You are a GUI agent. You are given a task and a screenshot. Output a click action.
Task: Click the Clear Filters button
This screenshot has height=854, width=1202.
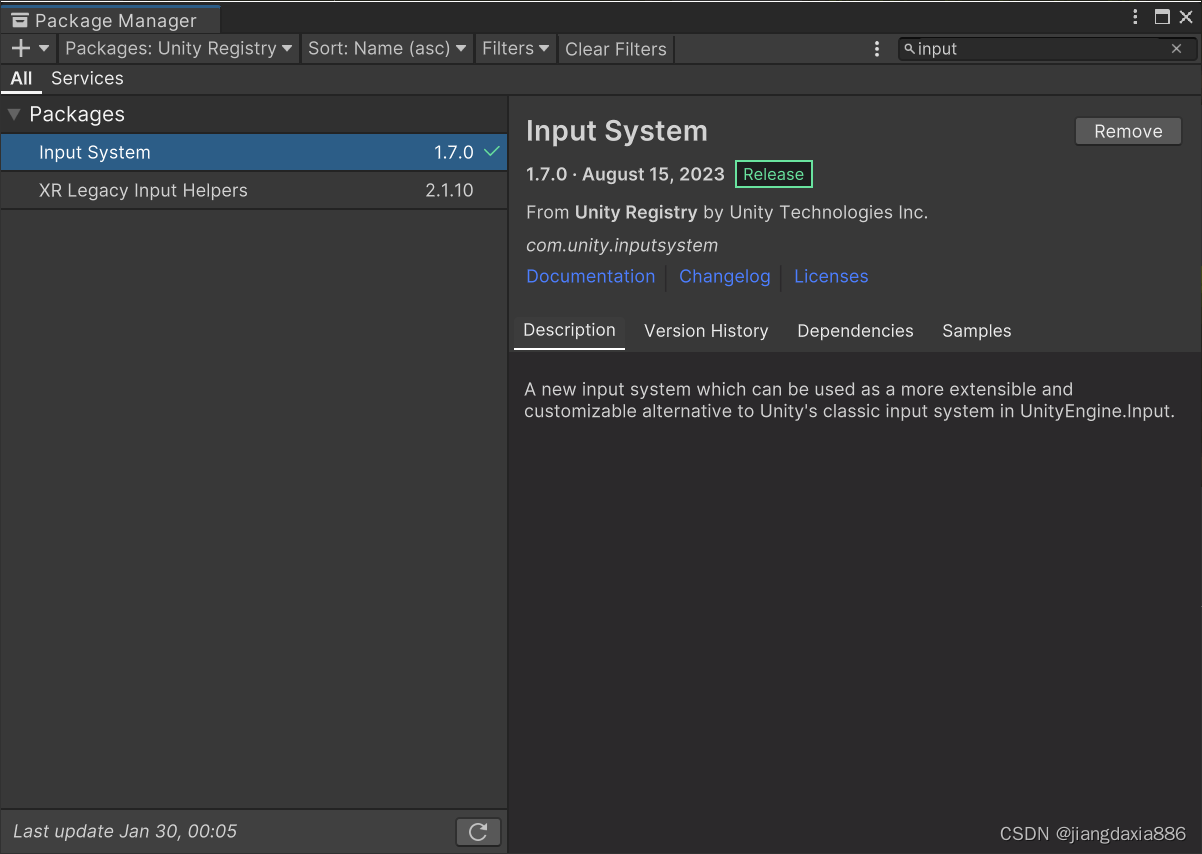point(616,49)
